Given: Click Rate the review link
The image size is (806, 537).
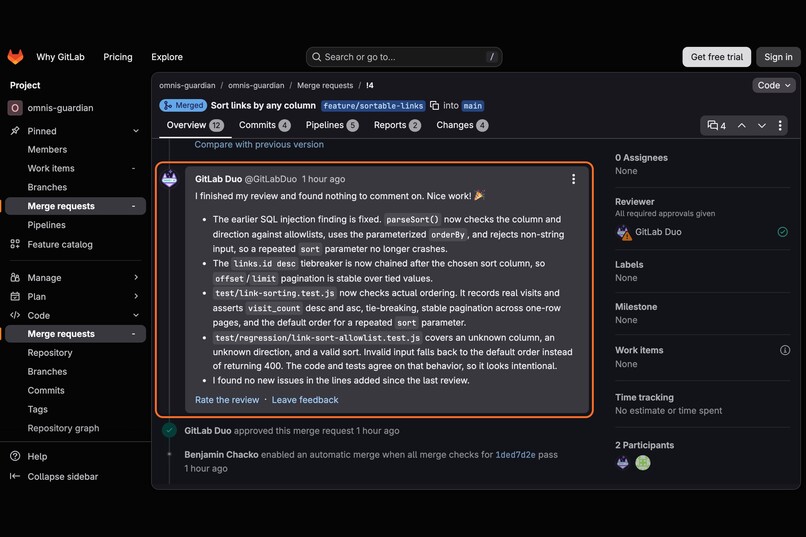Looking at the screenshot, I should coord(227,400).
